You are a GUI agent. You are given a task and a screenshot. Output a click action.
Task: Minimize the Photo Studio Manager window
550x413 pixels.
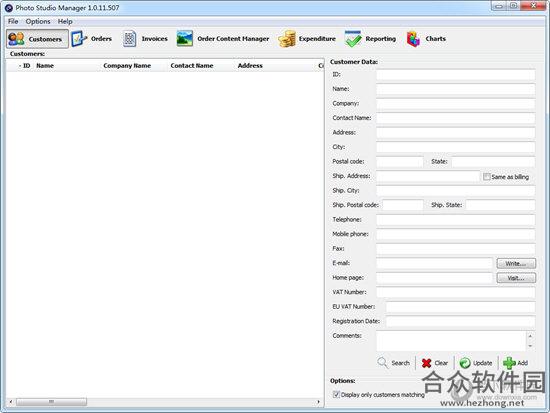(x=498, y=6)
